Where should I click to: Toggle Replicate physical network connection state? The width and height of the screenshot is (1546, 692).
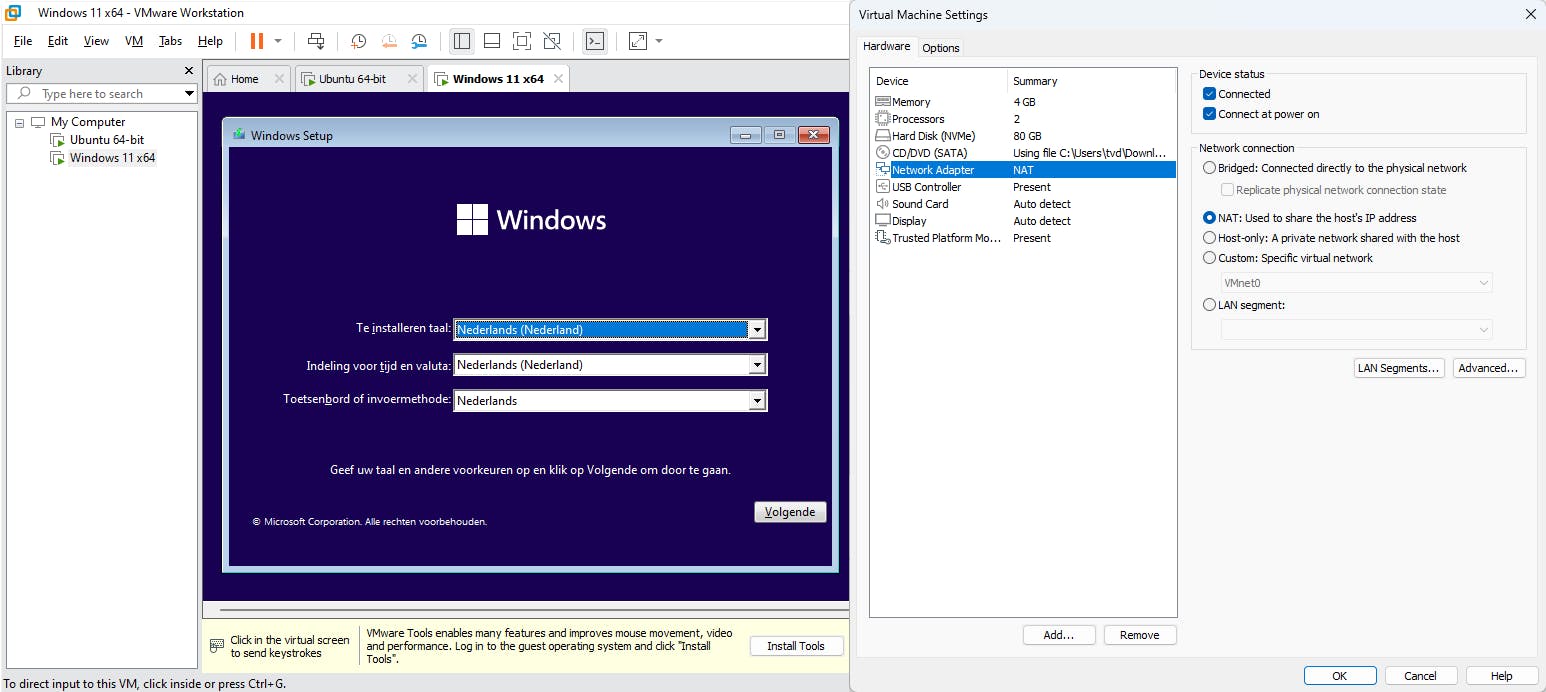pos(1227,190)
